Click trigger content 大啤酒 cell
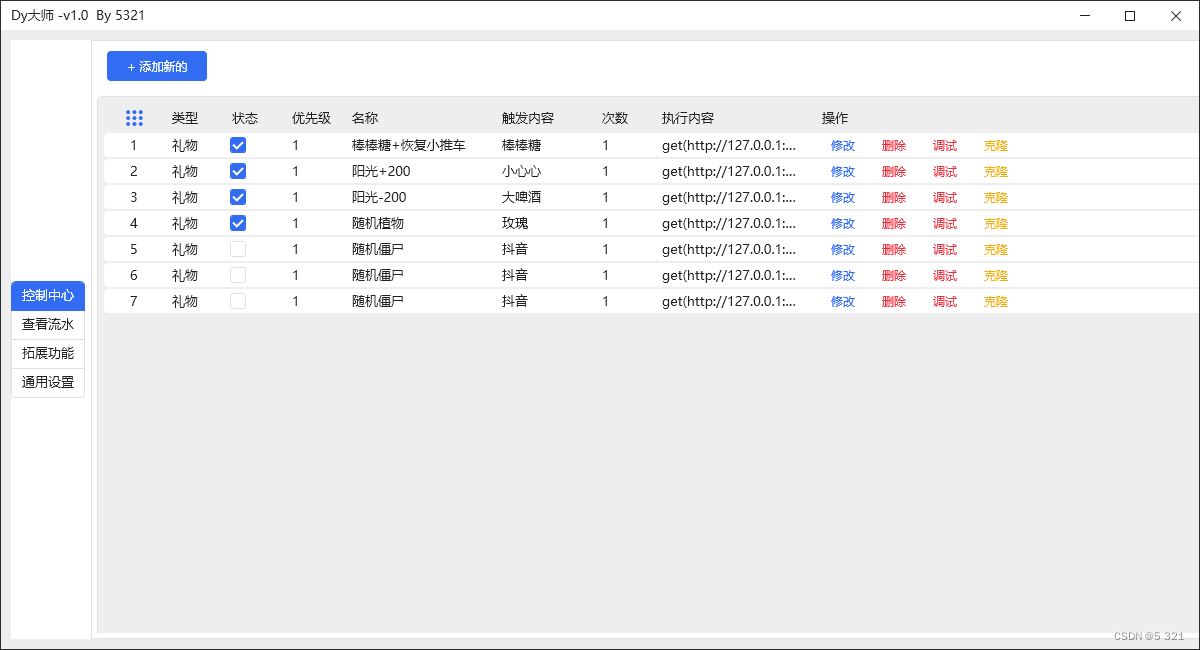 521,197
